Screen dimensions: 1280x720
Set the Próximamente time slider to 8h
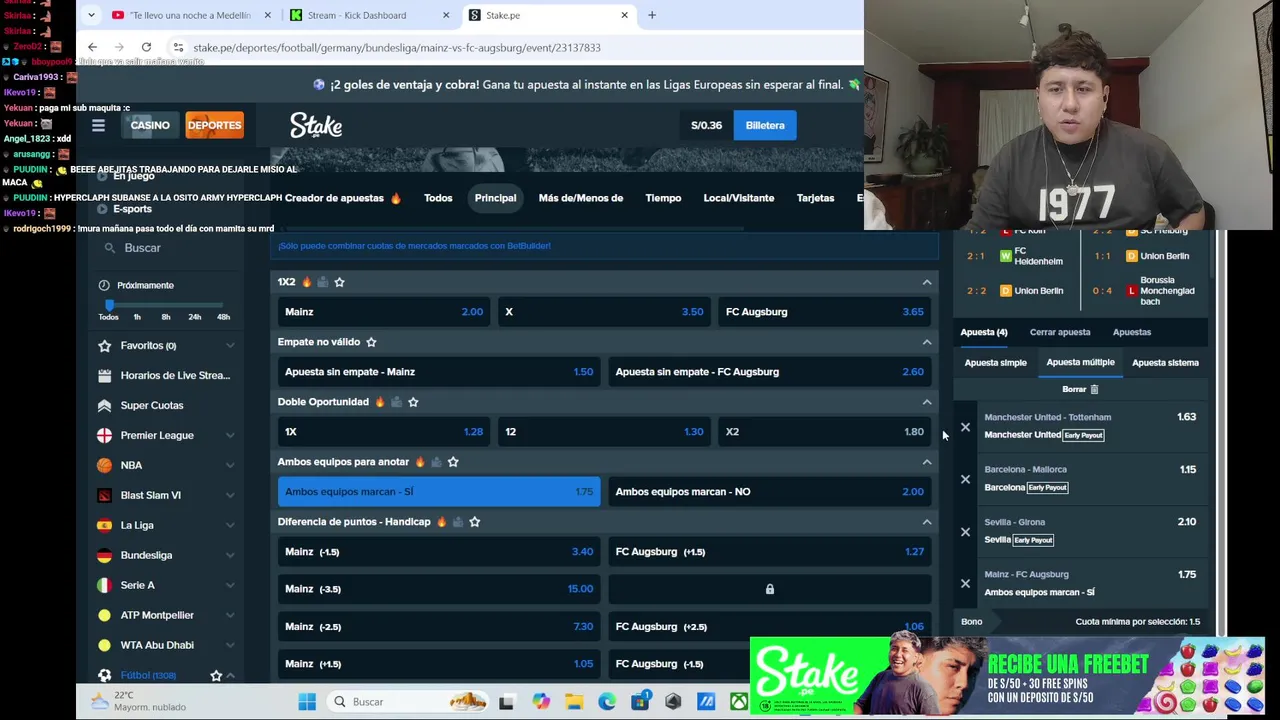coord(166,317)
